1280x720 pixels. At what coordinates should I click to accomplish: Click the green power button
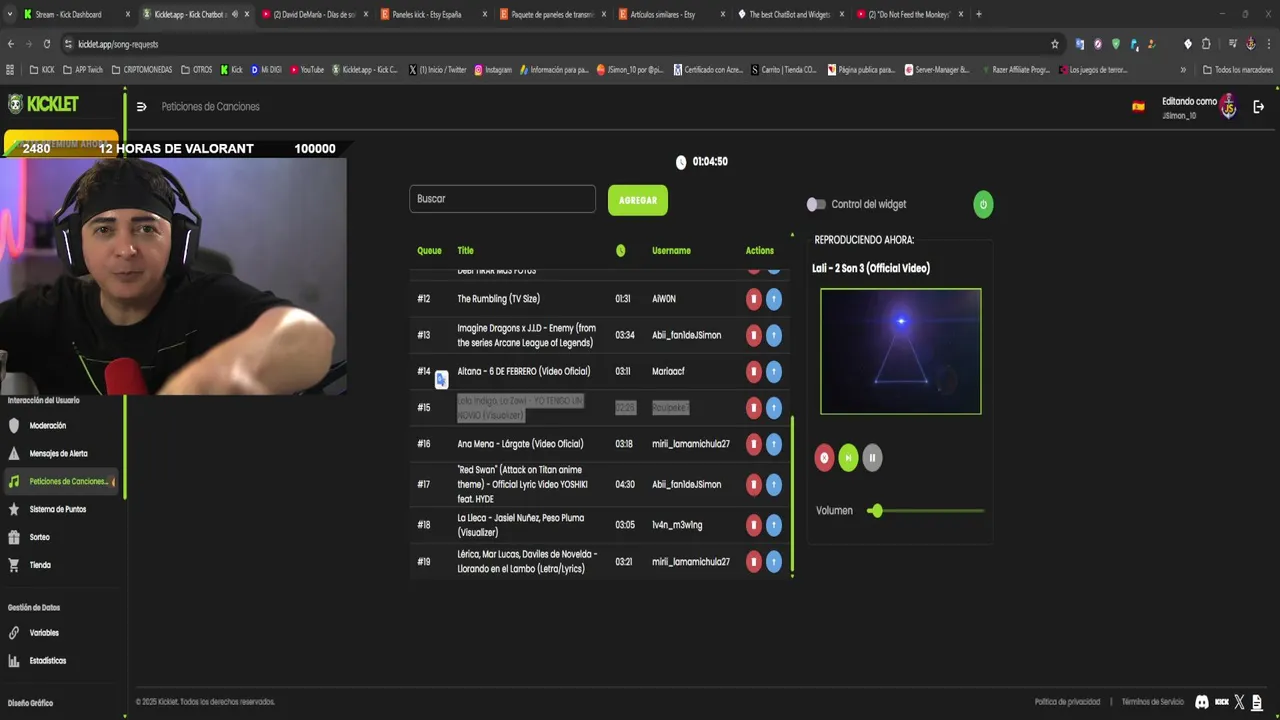click(983, 204)
